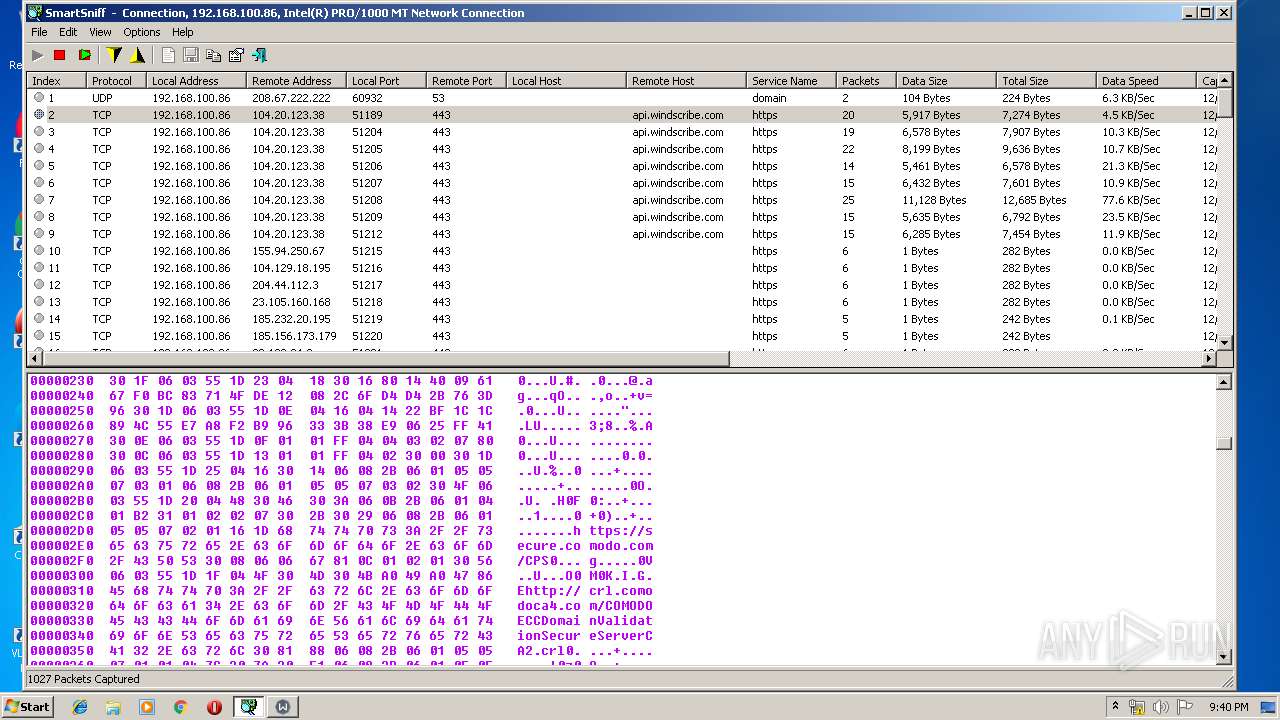Open the Help menu
The image size is (1280, 720).
182,32
